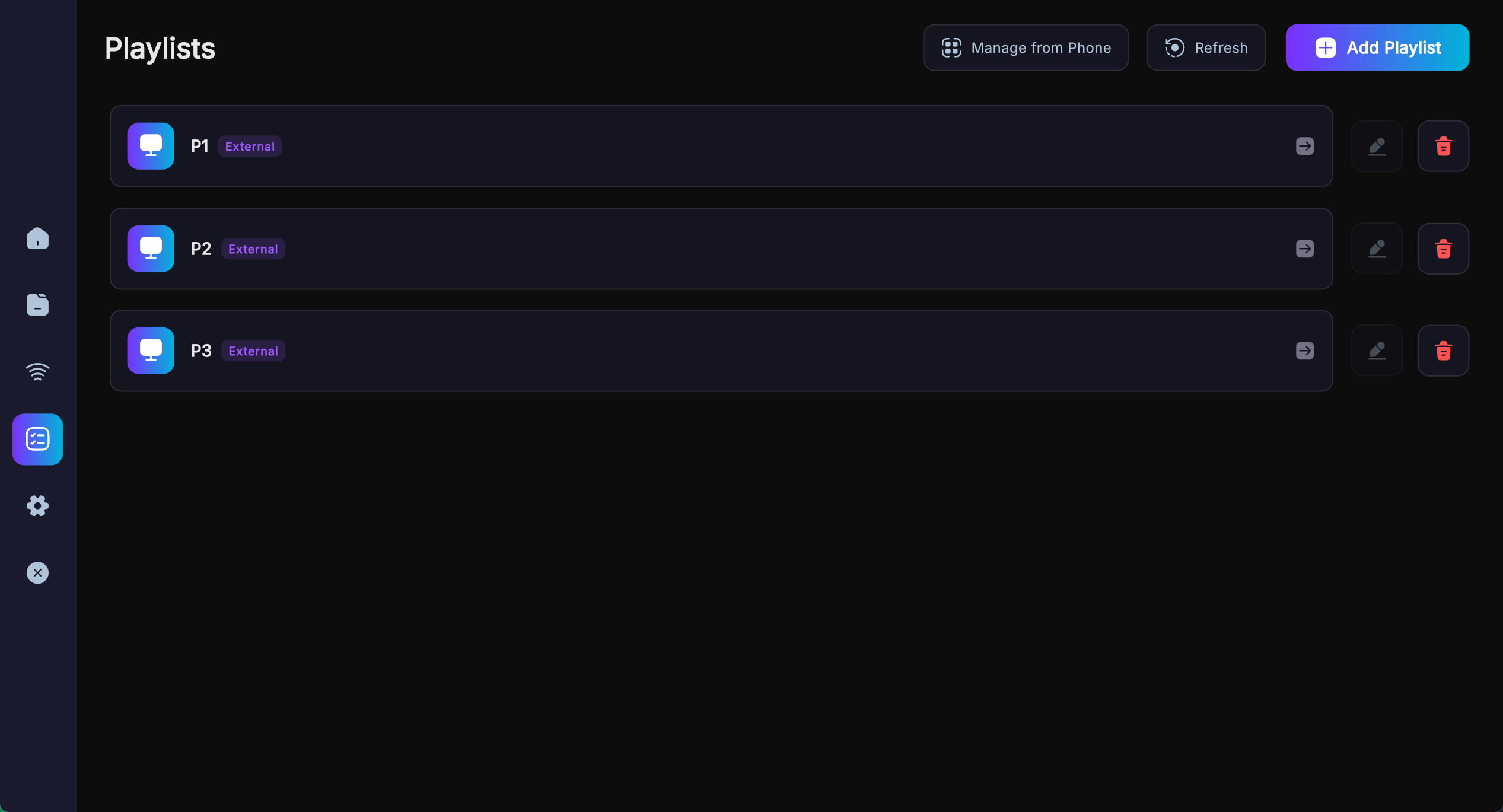Open the Files section in the sidebar
The width and height of the screenshot is (1503, 812).
pyautogui.click(x=37, y=304)
